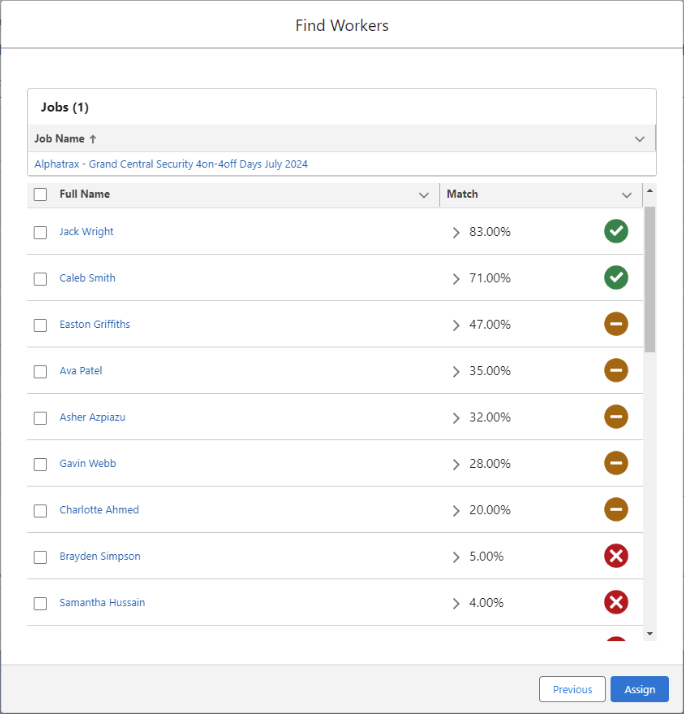Click amber partial-match icon for Gavin Webb
This screenshot has width=684, height=714.
click(616, 463)
